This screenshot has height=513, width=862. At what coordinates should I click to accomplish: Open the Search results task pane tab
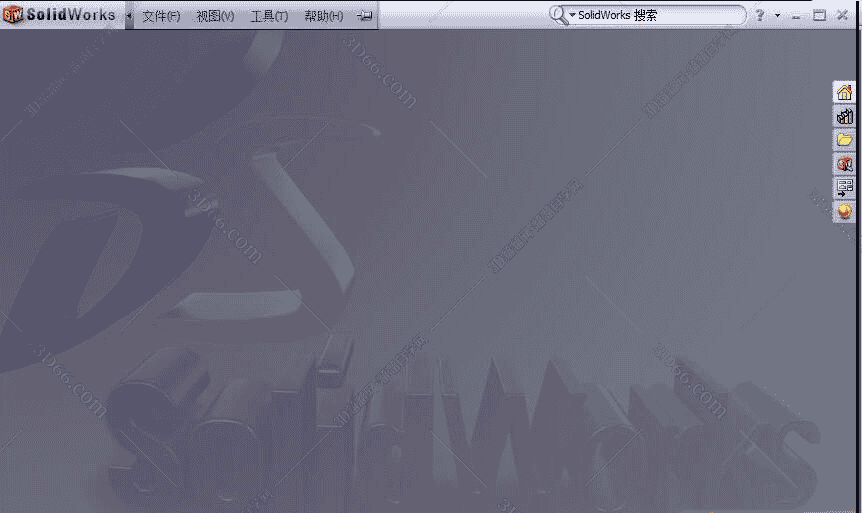(x=844, y=164)
